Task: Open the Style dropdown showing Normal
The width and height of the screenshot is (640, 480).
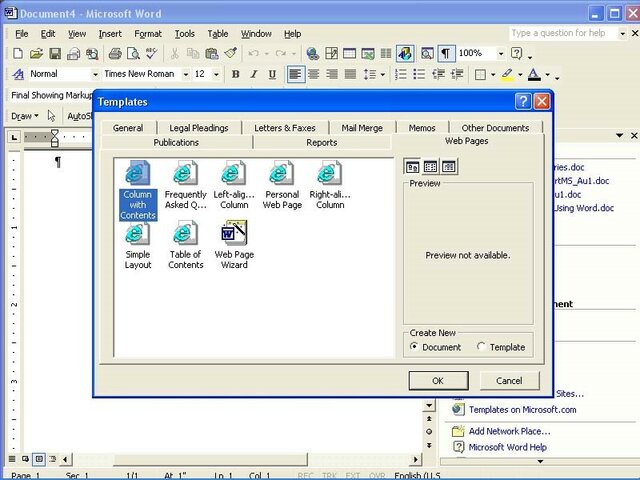Action: 95,74
